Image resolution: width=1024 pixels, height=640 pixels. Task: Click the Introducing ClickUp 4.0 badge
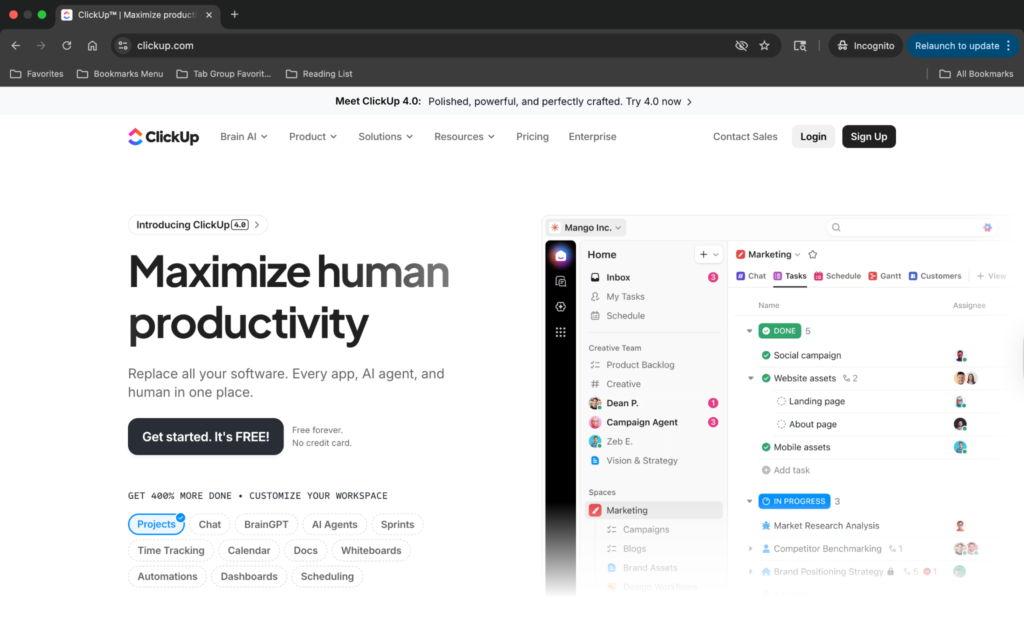click(x=198, y=225)
